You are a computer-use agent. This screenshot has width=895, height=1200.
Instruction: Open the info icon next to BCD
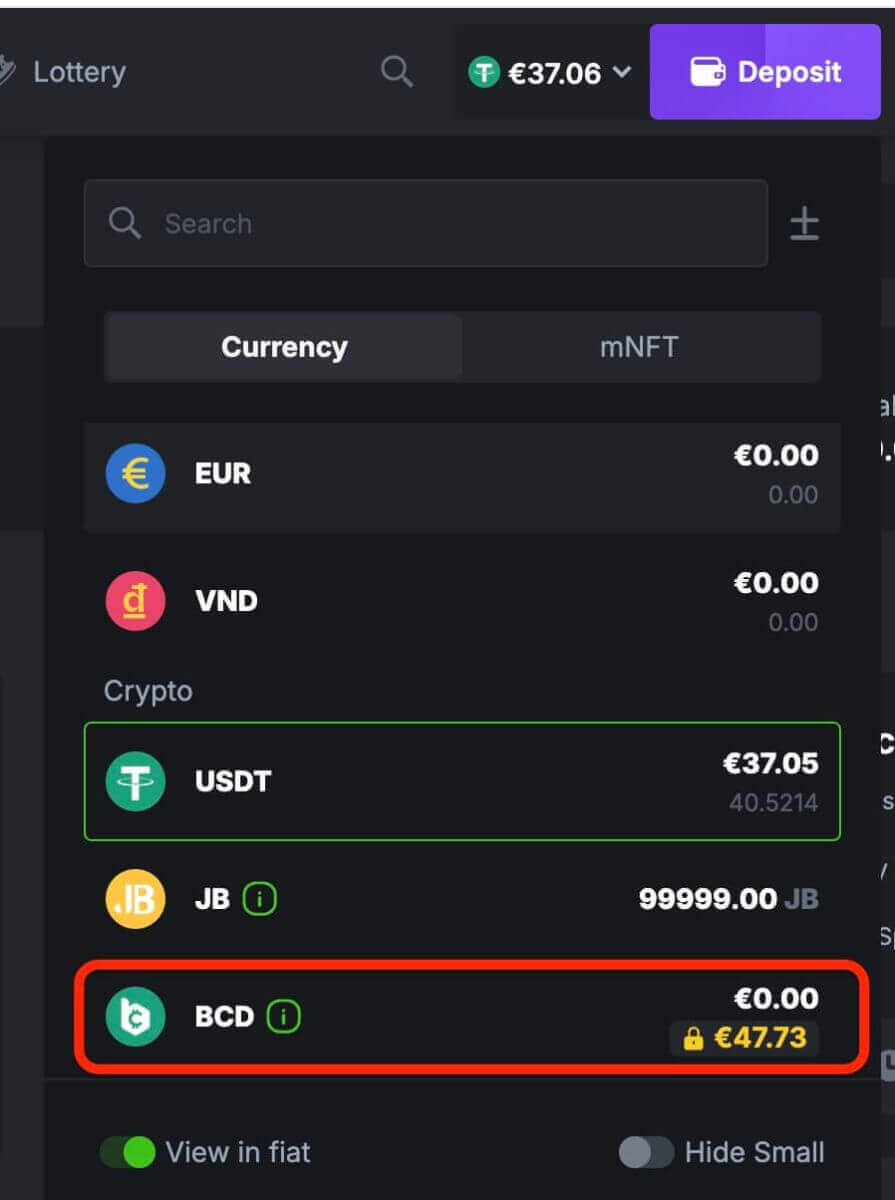[283, 1017]
